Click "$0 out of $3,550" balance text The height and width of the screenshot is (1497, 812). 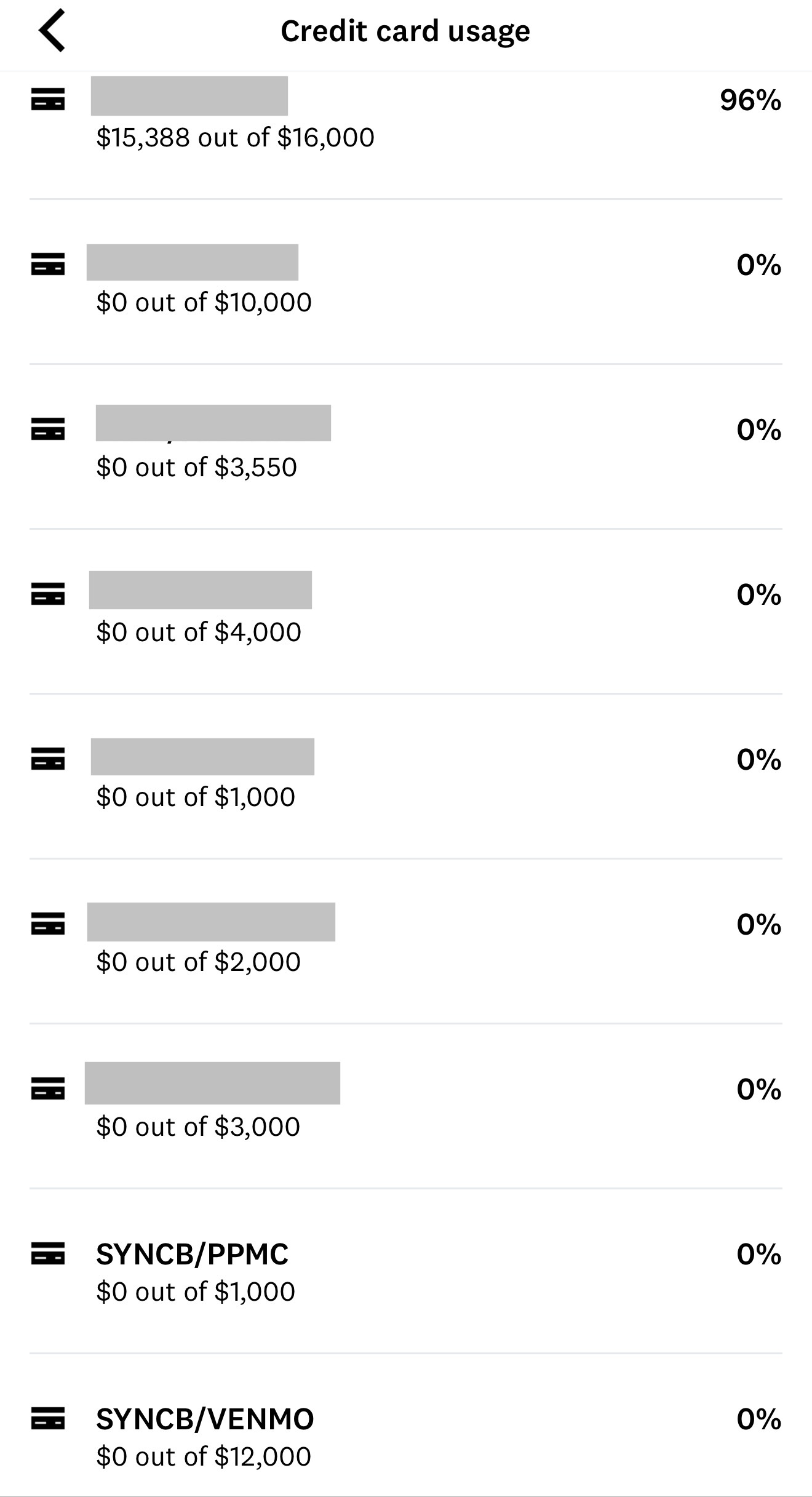pyautogui.click(x=196, y=468)
